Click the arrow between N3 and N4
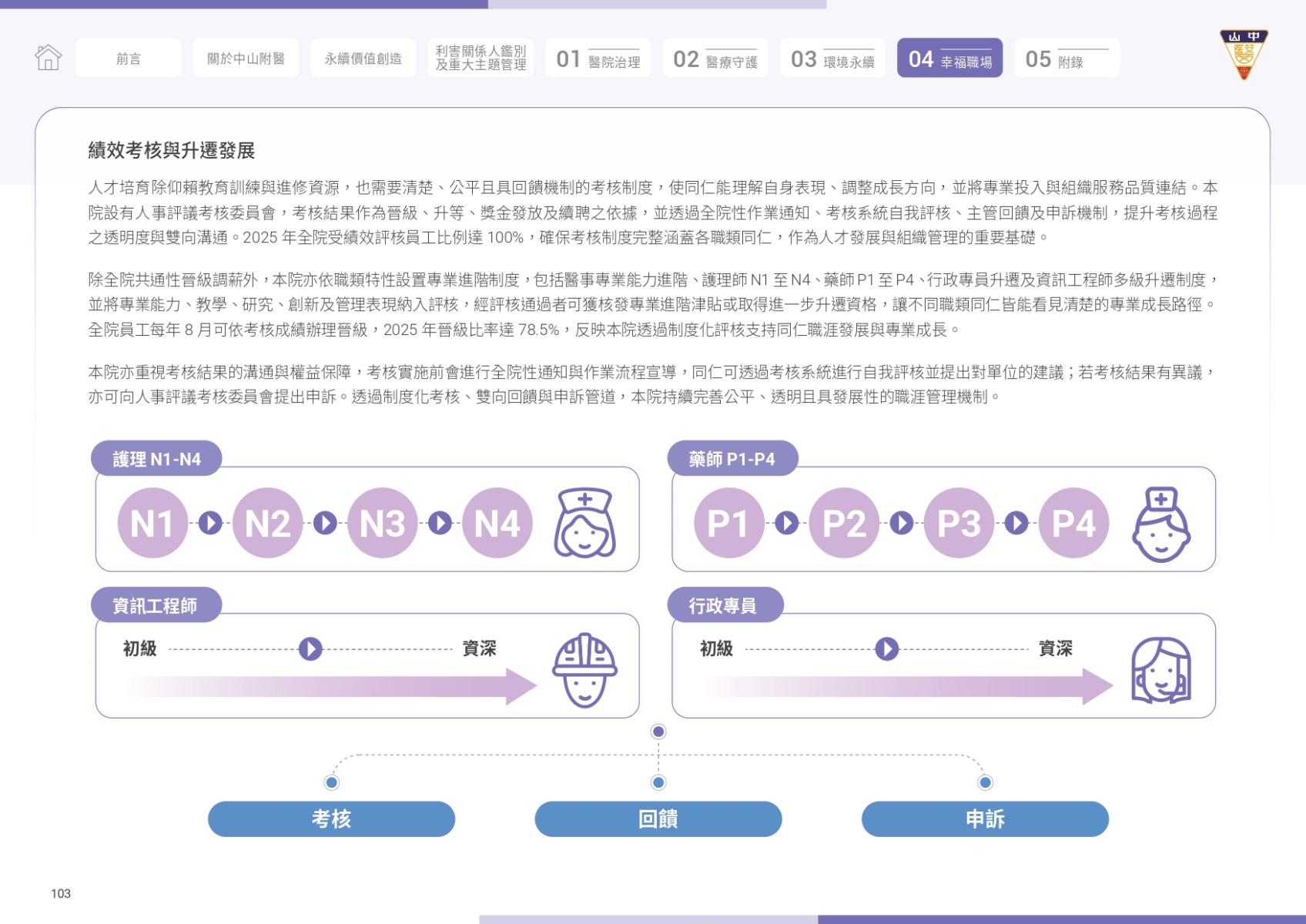 (440, 523)
